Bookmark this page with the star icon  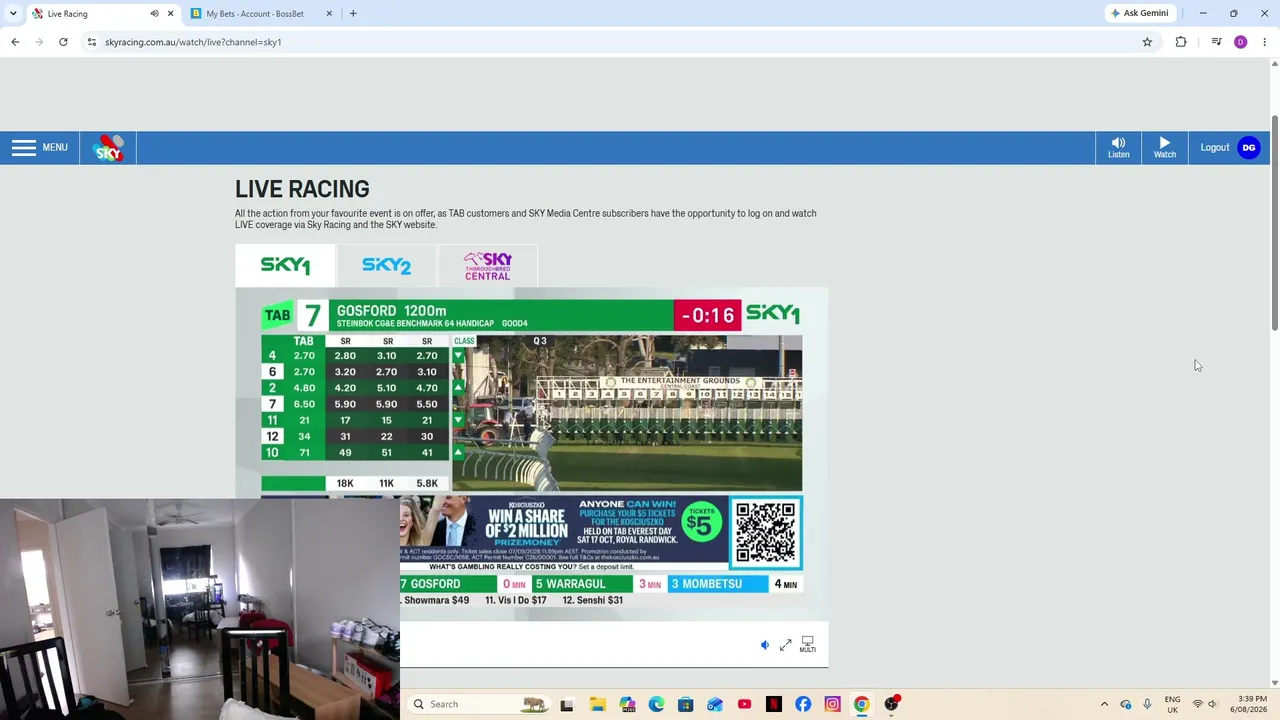[1147, 42]
